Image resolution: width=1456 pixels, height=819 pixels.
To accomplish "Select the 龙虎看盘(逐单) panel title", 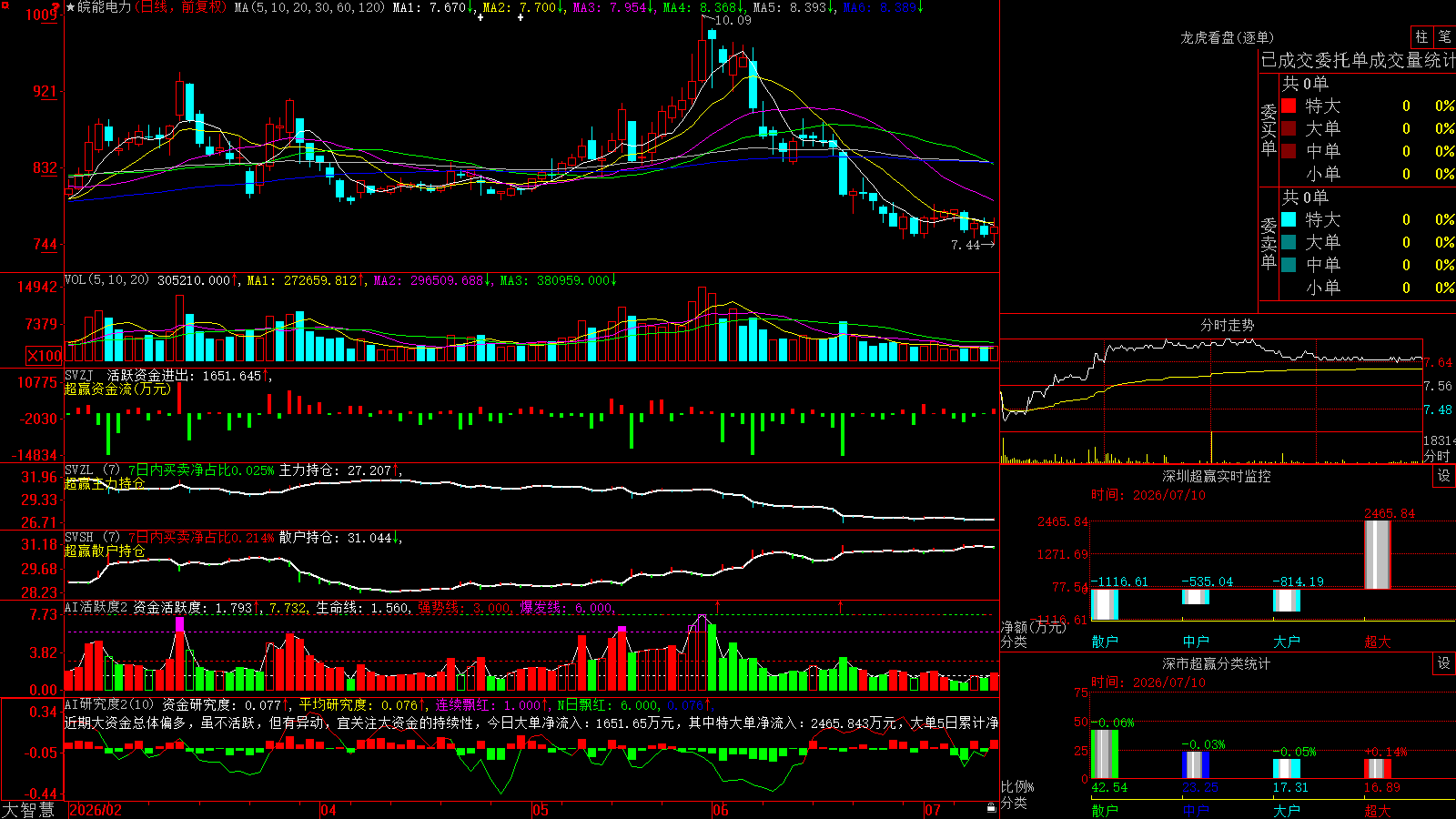I will point(1227,37).
